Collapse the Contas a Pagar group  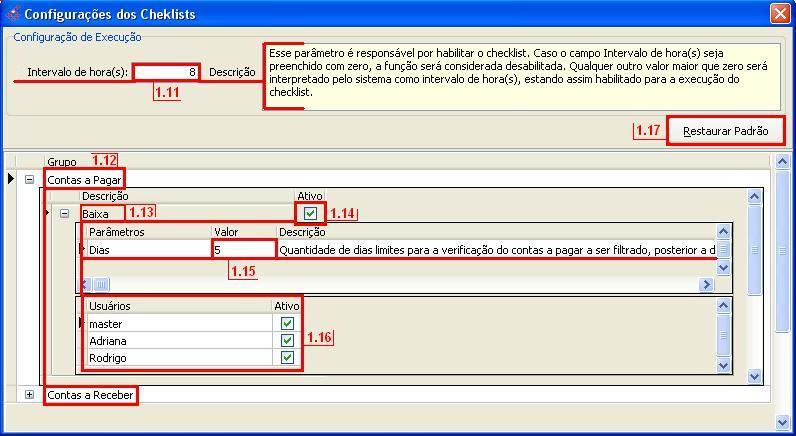tap(29, 180)
